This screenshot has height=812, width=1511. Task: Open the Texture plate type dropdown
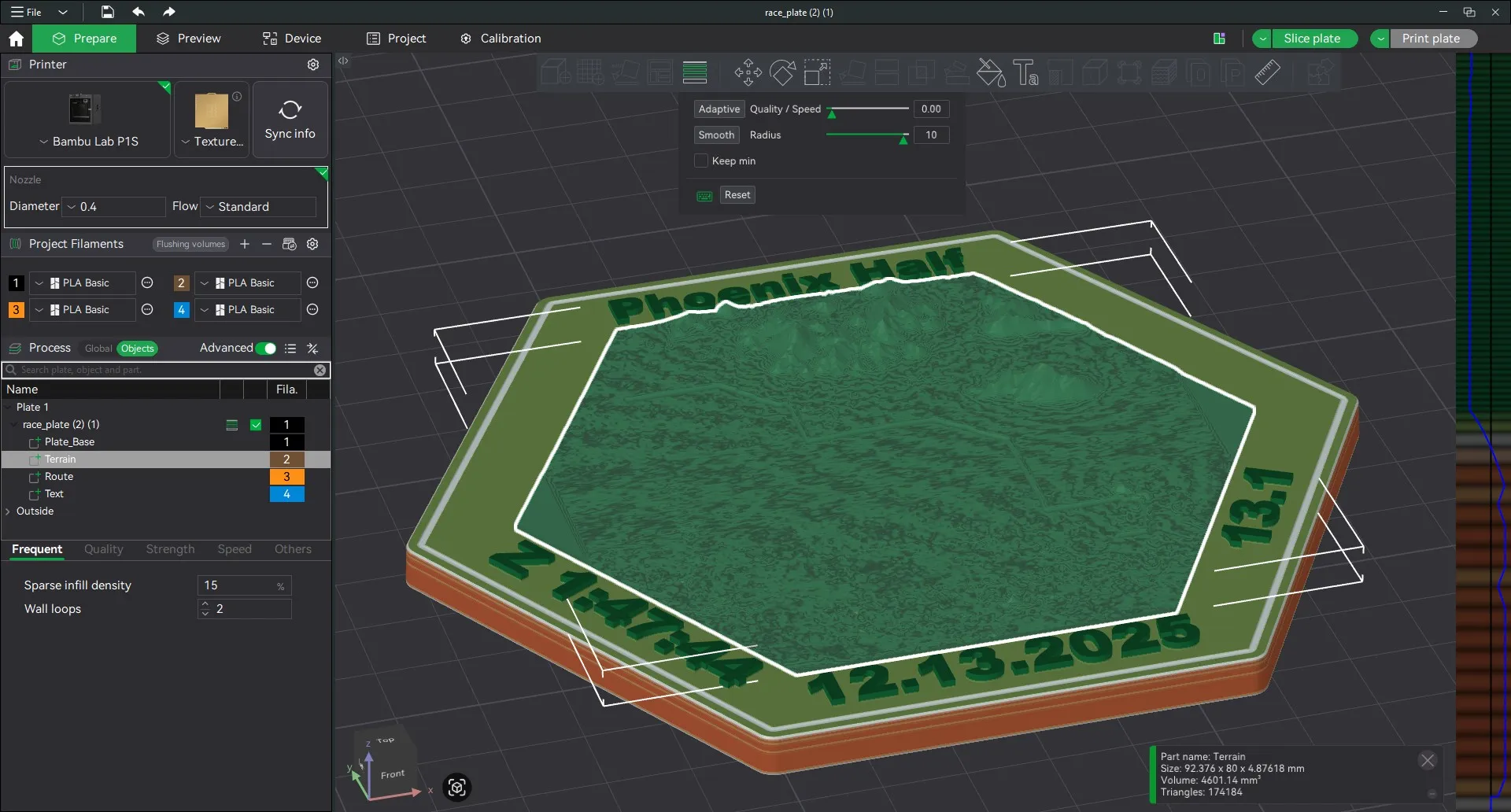[x=212, y=142]
